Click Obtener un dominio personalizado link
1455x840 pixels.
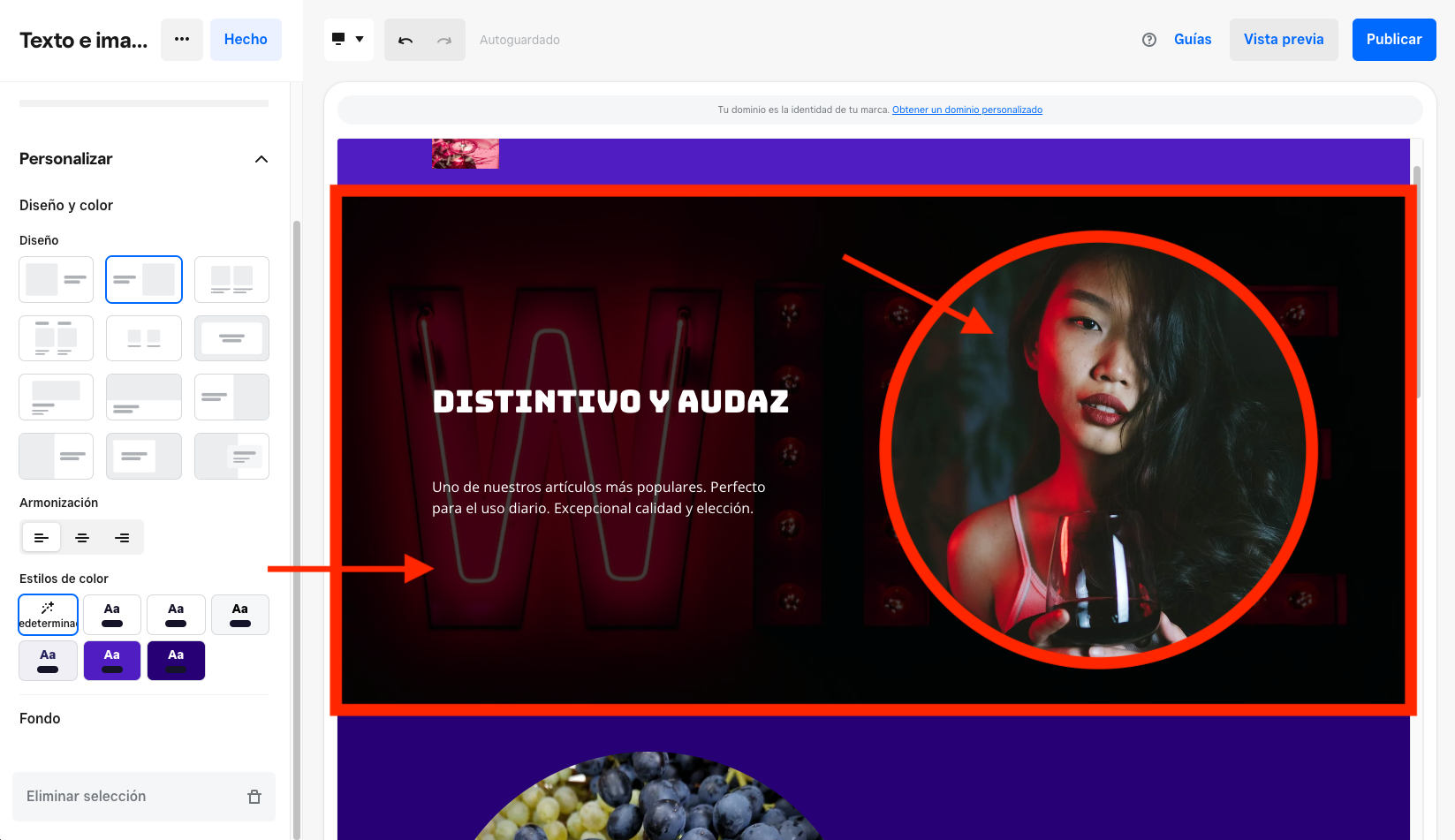pos(967,110)
